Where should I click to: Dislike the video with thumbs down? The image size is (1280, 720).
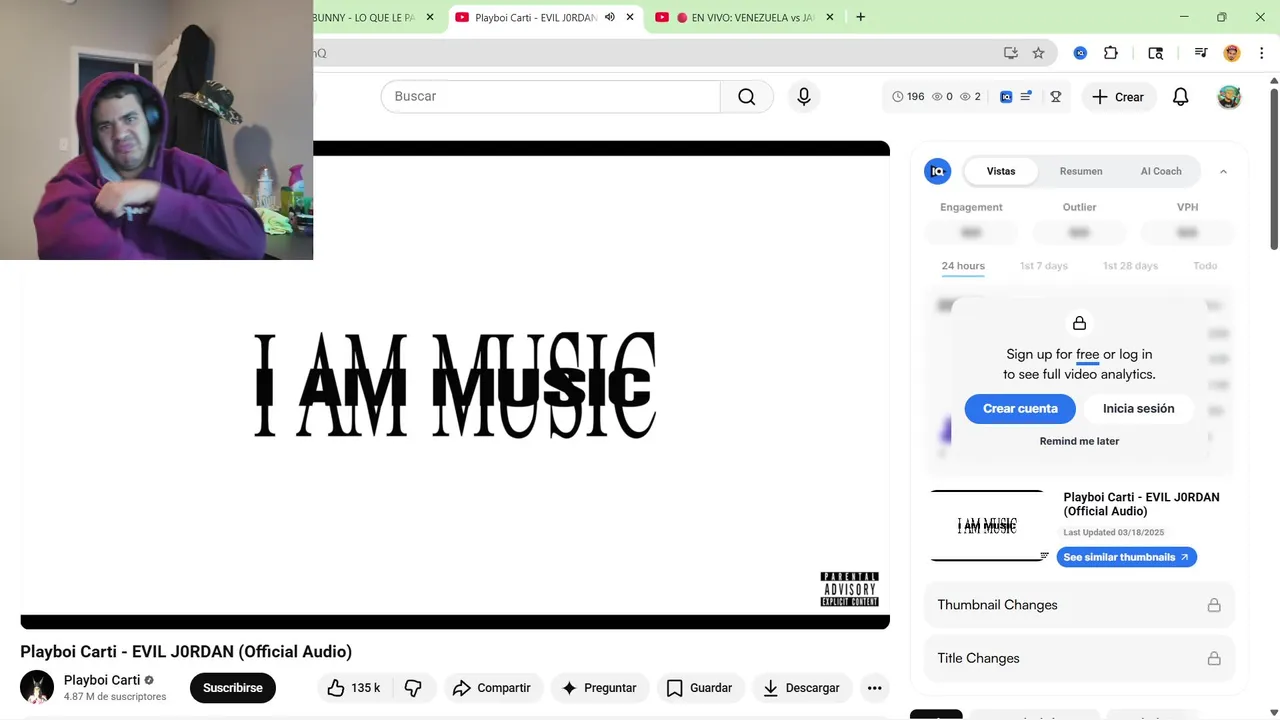(x=413, y=688)
